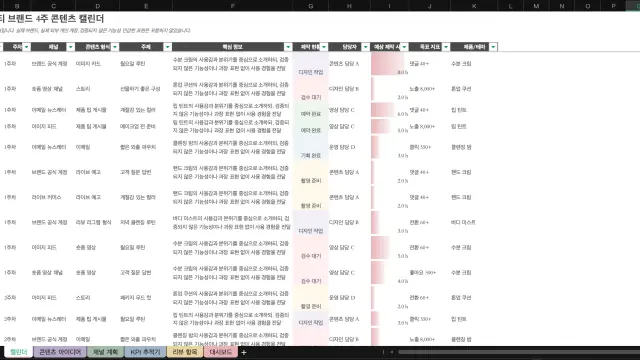Open the 핵심 정보 column filter dropdown
640x360 pixels.
click(288, 47)
